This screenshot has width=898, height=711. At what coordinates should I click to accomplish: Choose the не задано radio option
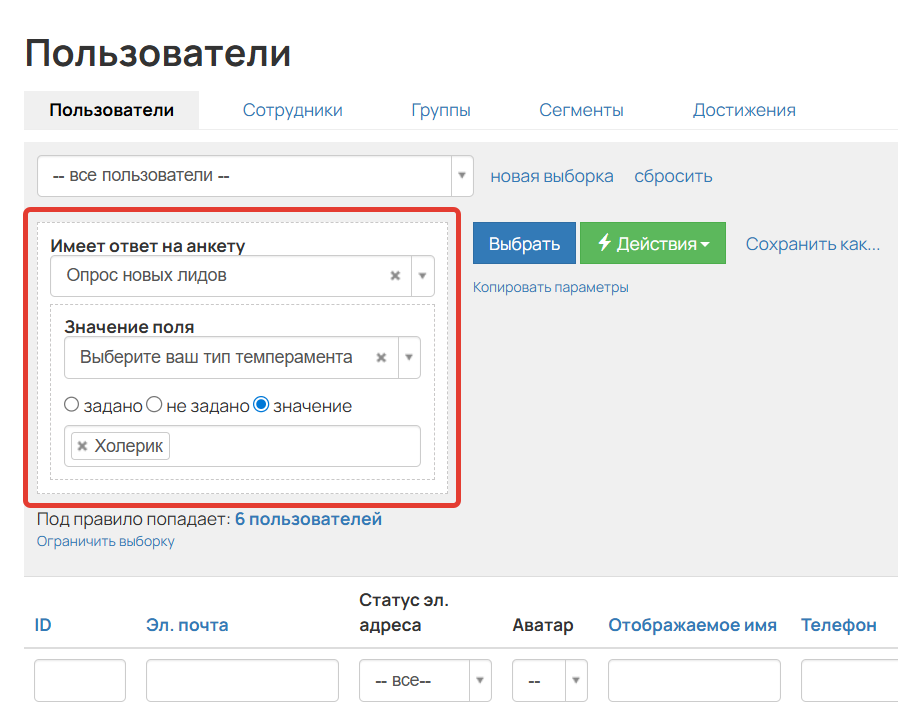[154, 404]
